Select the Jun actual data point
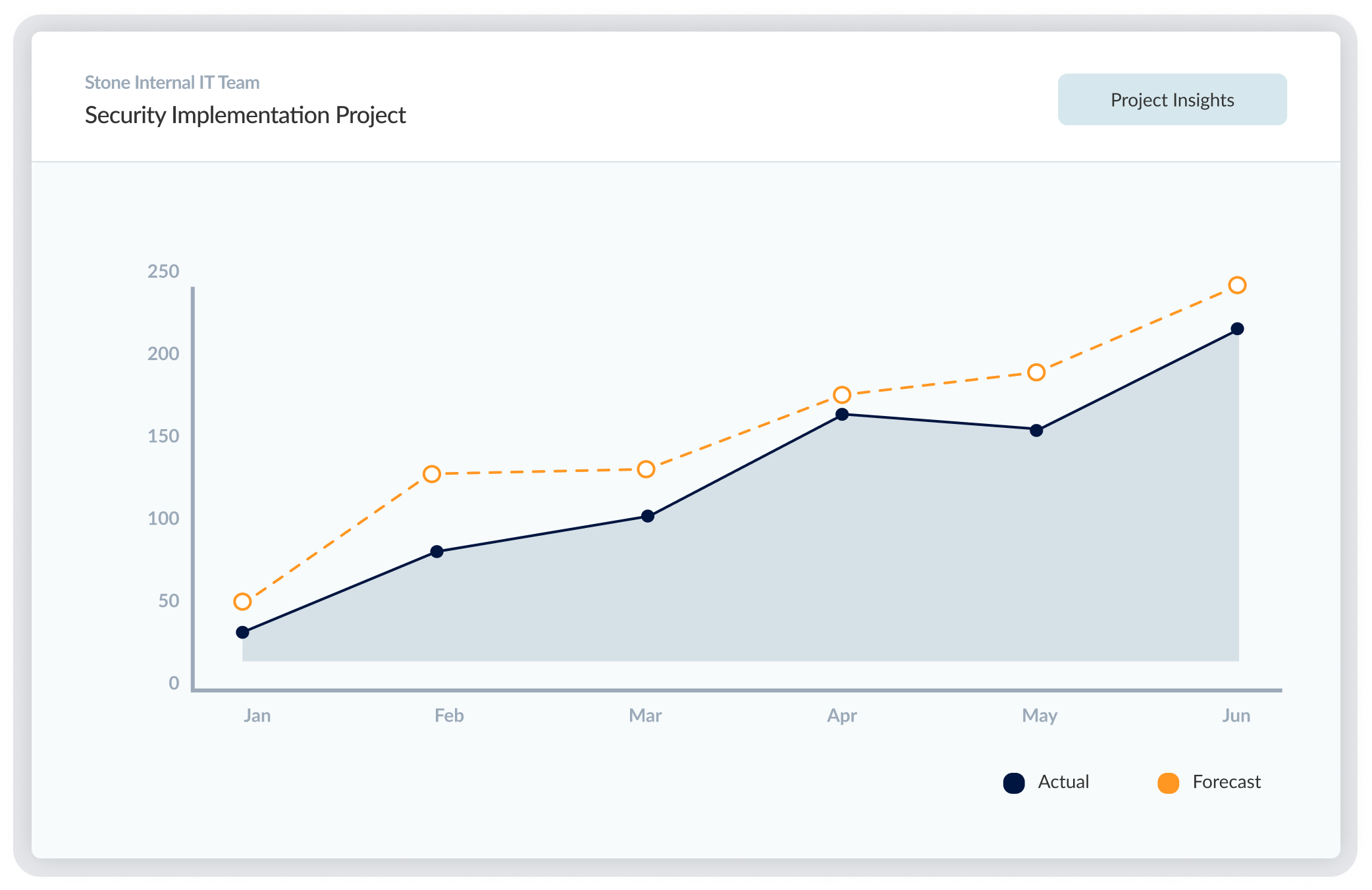The image size is (1372, 890). [x=1237, y=329]
